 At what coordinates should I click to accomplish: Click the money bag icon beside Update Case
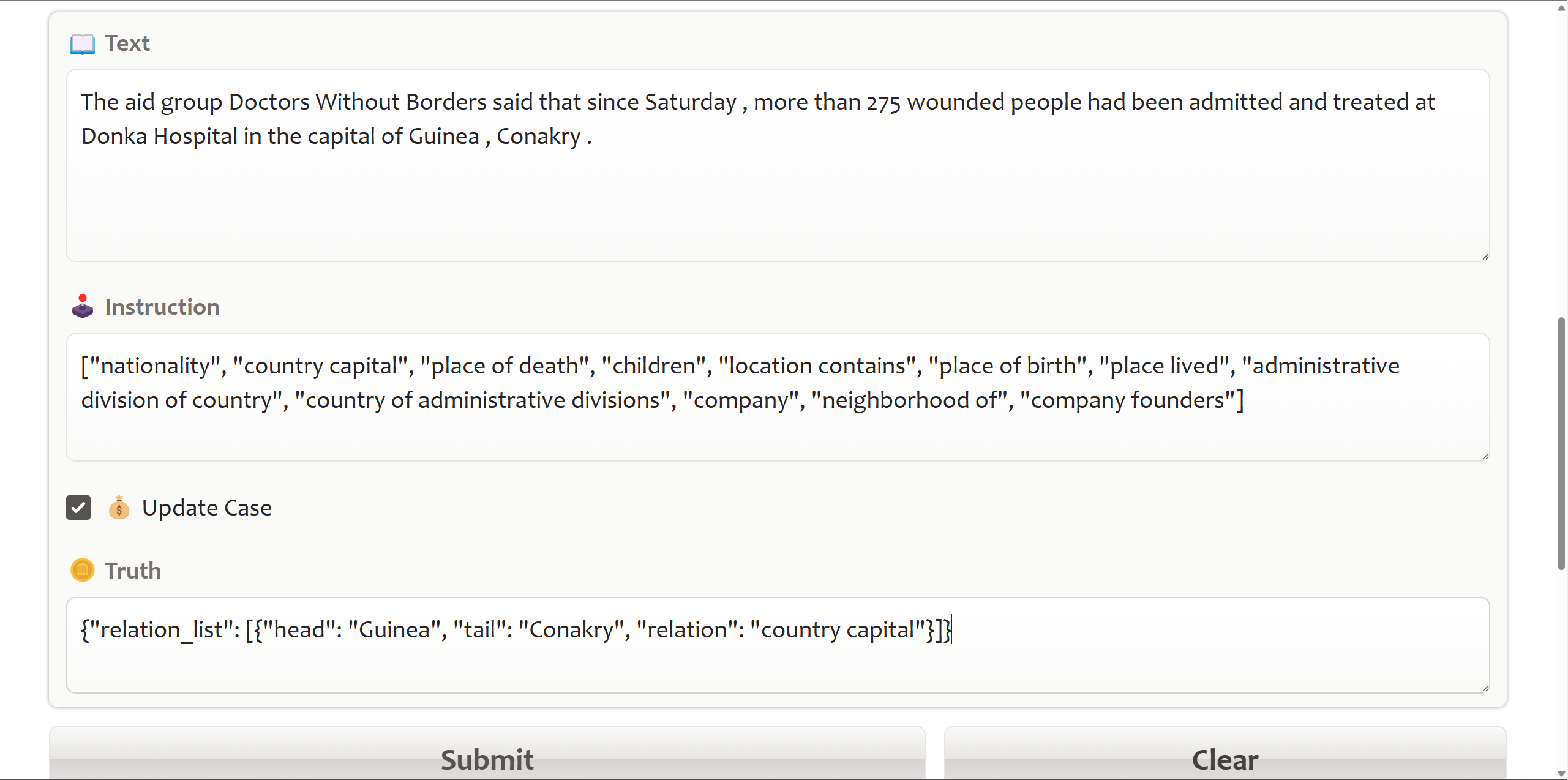tap(119, 508)
